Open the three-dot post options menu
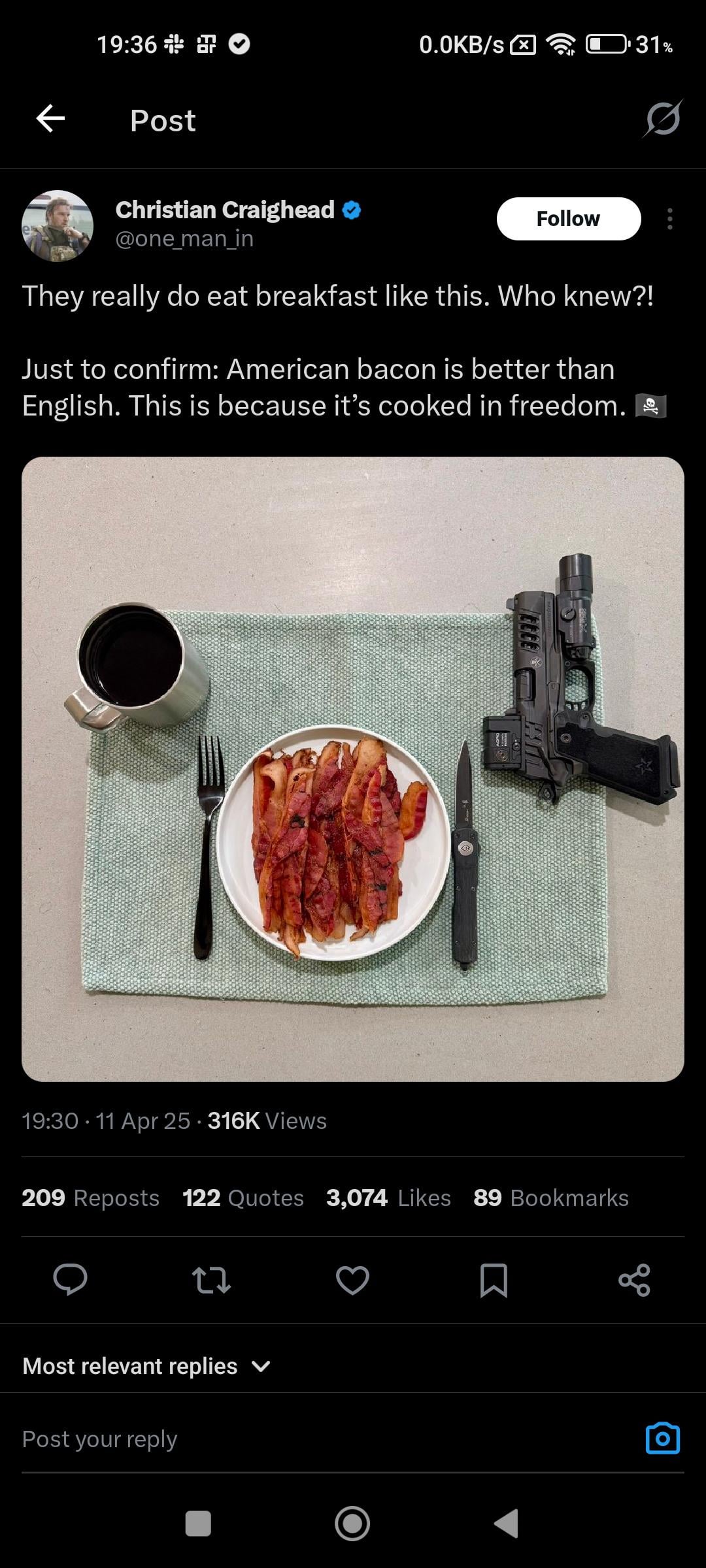706x1568 pixels. pyautogui.click(x=669, y=219)
